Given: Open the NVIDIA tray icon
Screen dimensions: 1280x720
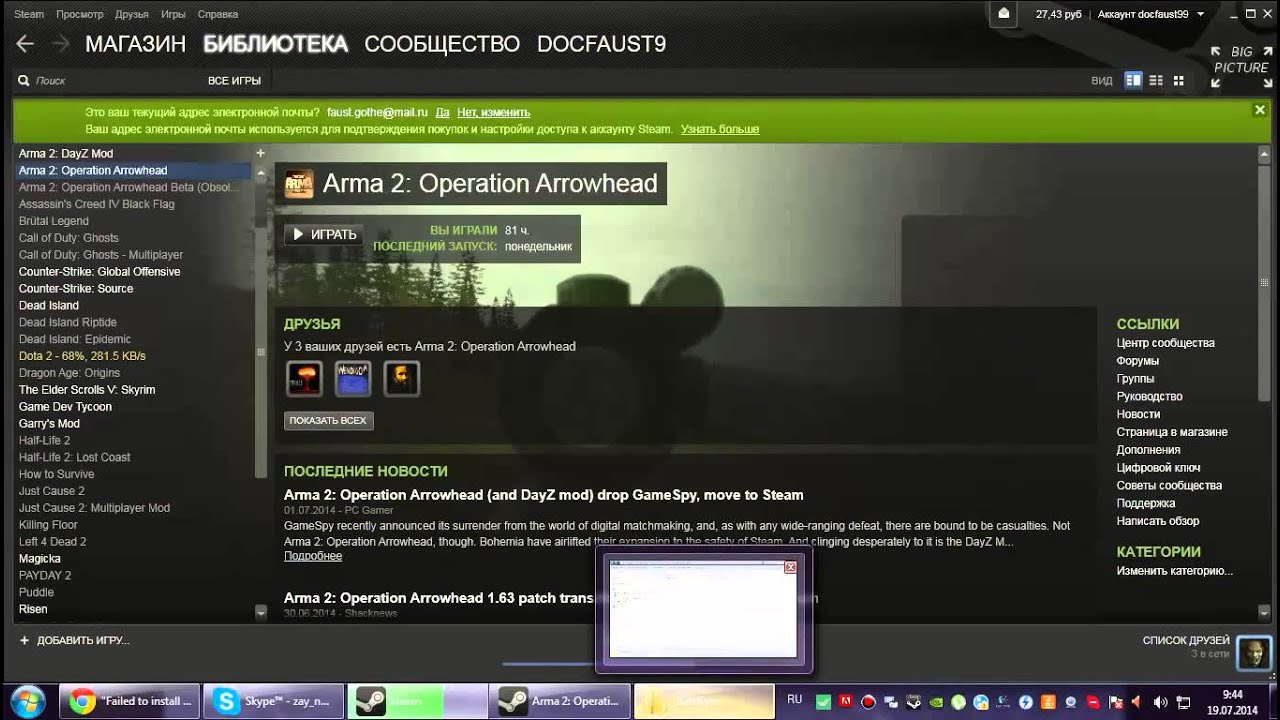Looking at the screenshot, I should point(937,702).
